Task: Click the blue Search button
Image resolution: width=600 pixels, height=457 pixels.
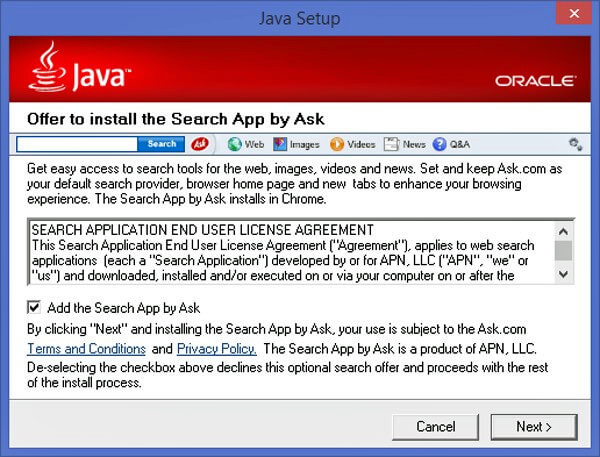Action: point(161,144)
